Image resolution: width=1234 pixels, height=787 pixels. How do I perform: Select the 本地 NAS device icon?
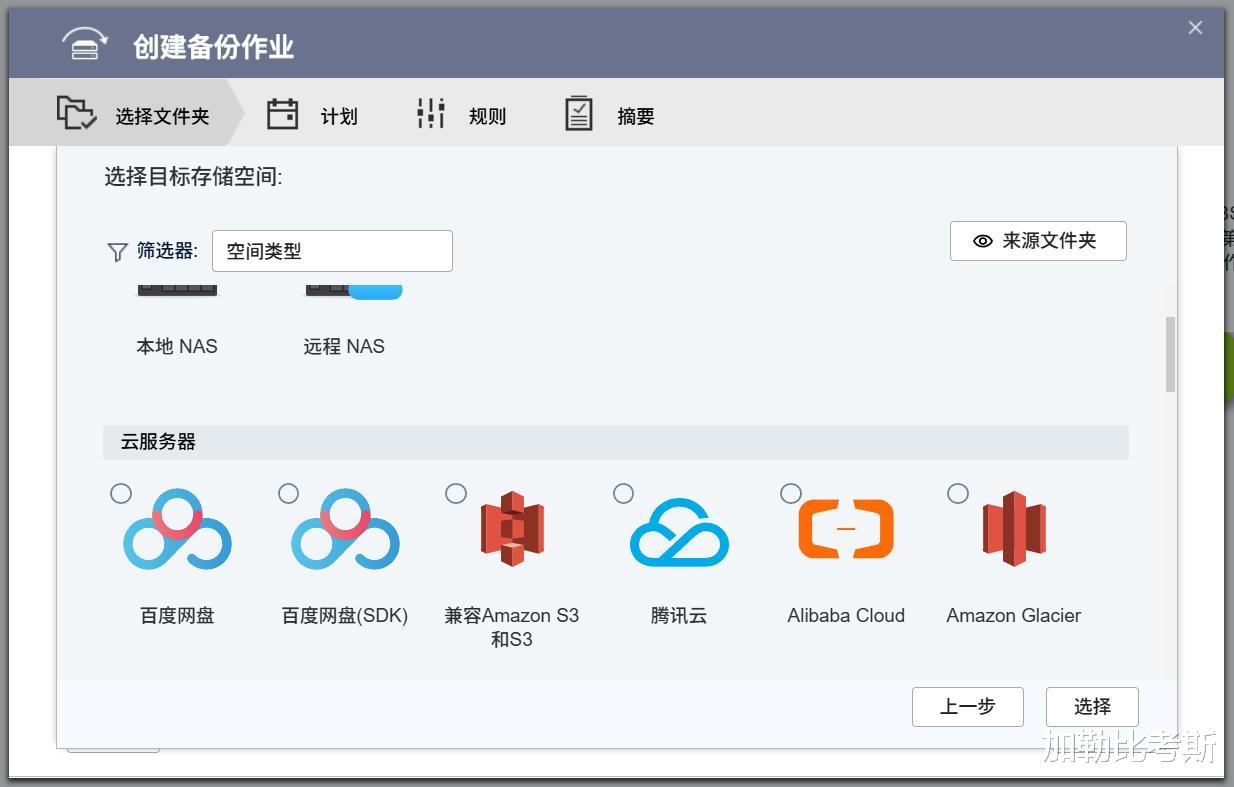[177, 291]
